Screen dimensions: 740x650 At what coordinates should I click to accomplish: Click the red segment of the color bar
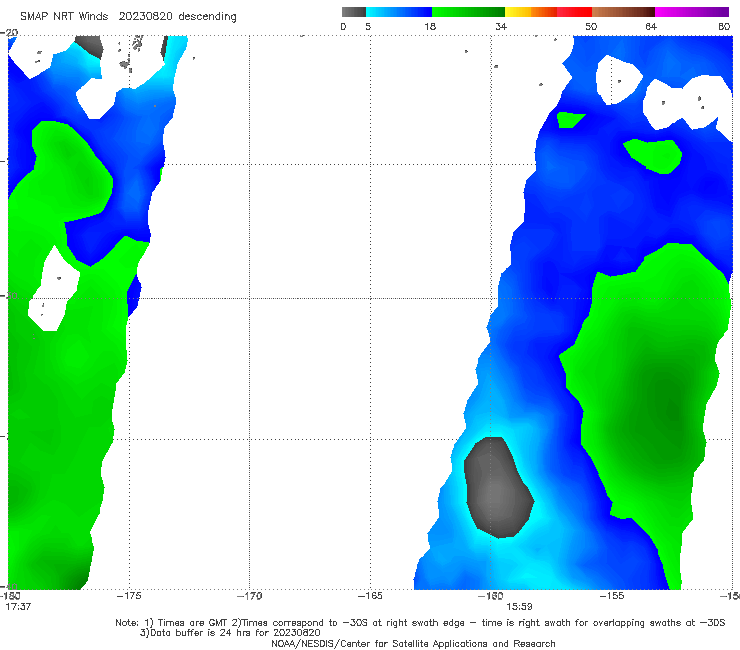tap(574, 12)
